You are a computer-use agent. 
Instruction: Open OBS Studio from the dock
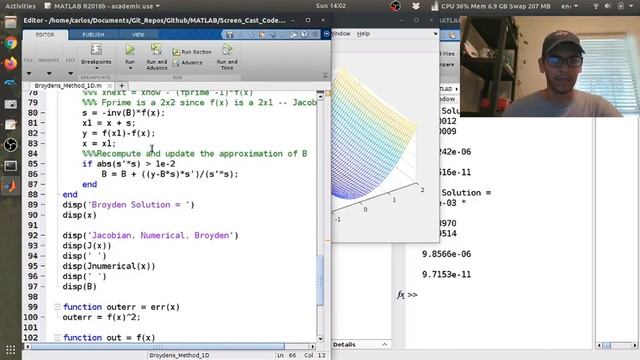pos(11,145)
